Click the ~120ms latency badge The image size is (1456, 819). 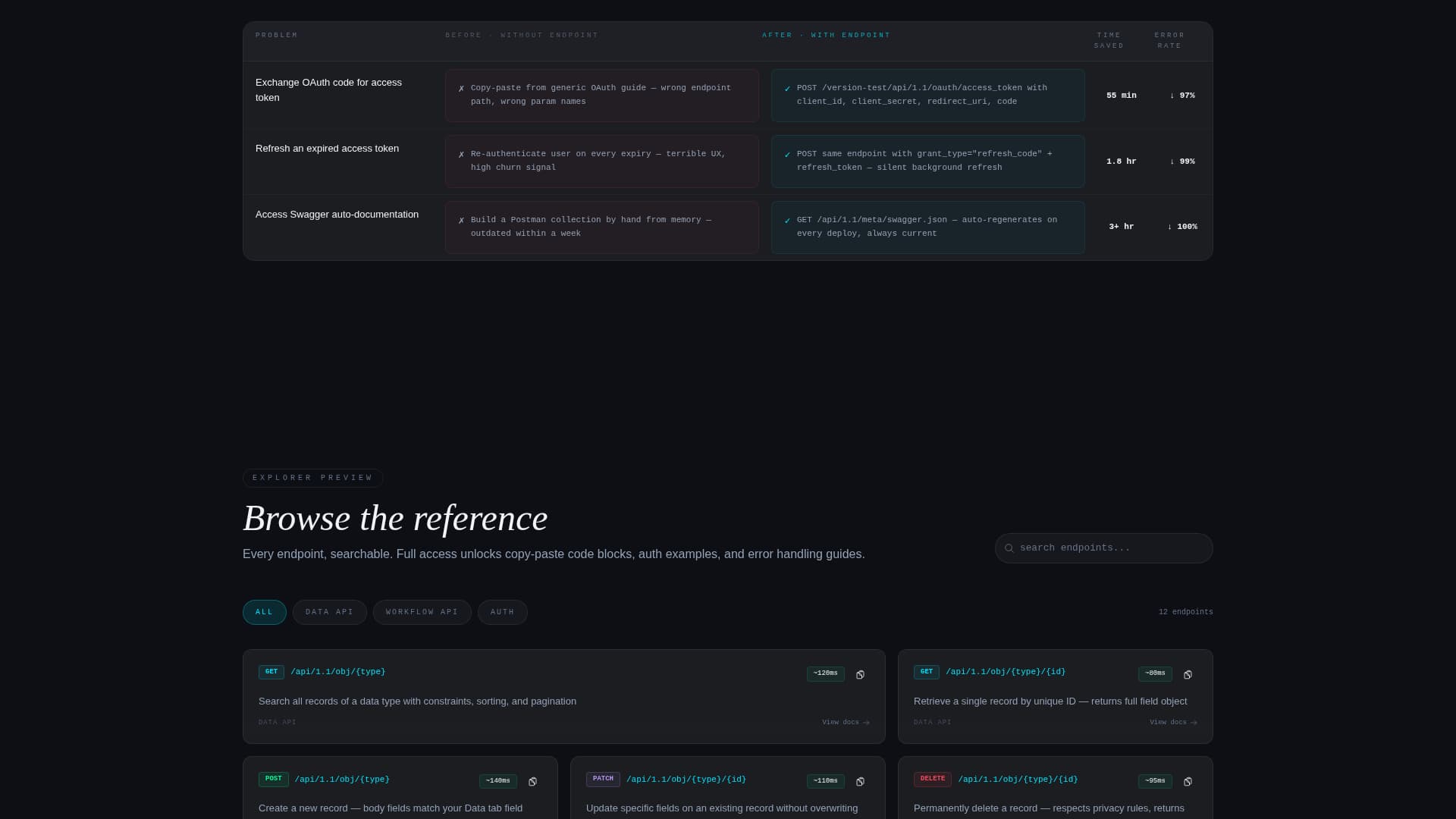pyautogui.click(x=826, y=673)
